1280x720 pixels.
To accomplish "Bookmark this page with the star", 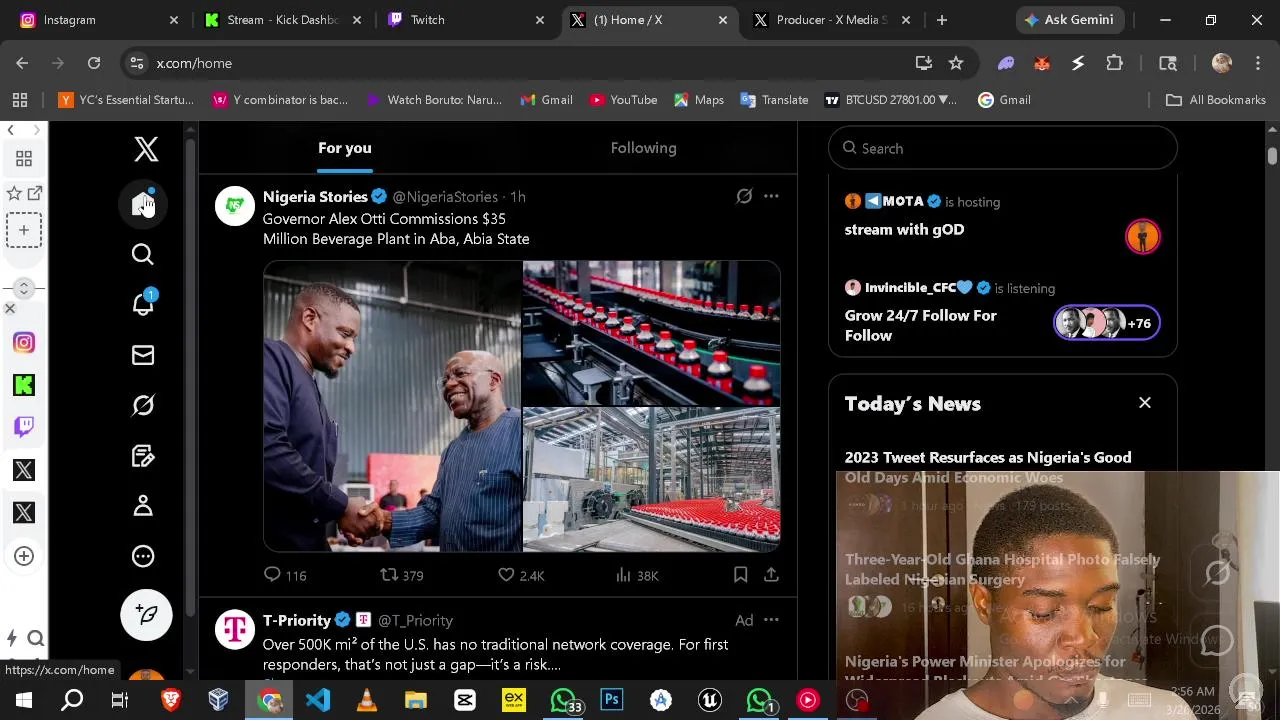I will 956,63.
